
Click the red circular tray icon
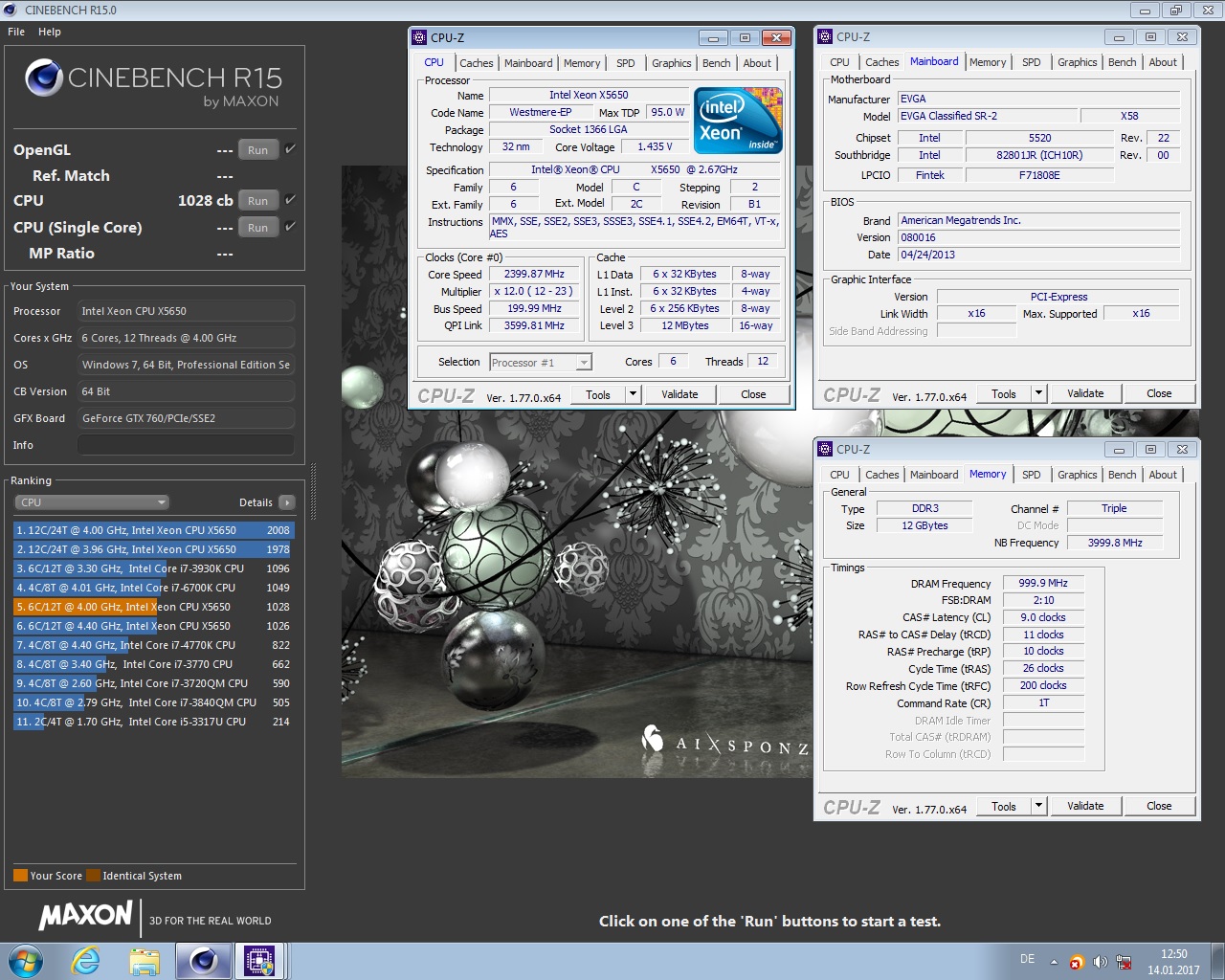point(1077,962)
